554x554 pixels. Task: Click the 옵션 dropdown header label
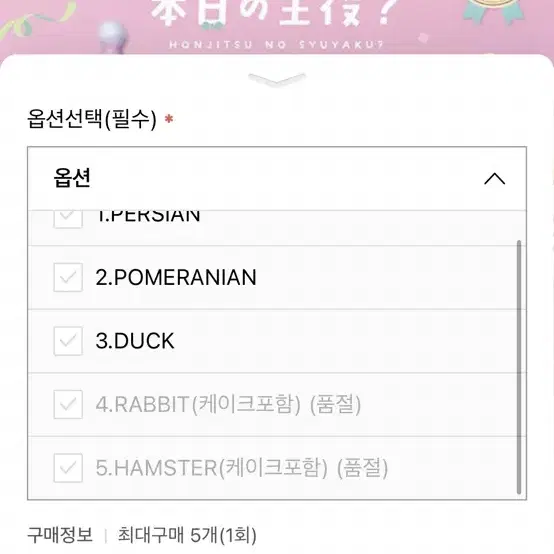pyautogui.click(x=72, y=178)
